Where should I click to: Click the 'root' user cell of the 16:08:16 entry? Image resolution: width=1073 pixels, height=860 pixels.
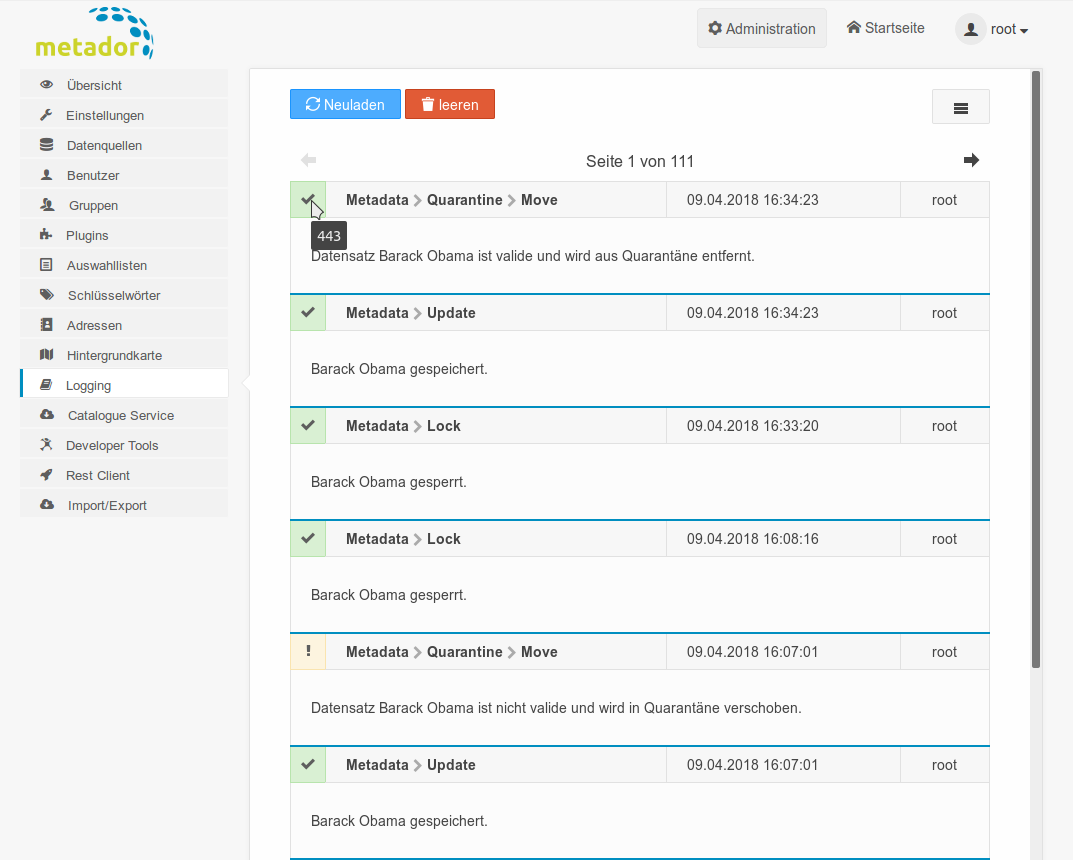pos(944,538)
